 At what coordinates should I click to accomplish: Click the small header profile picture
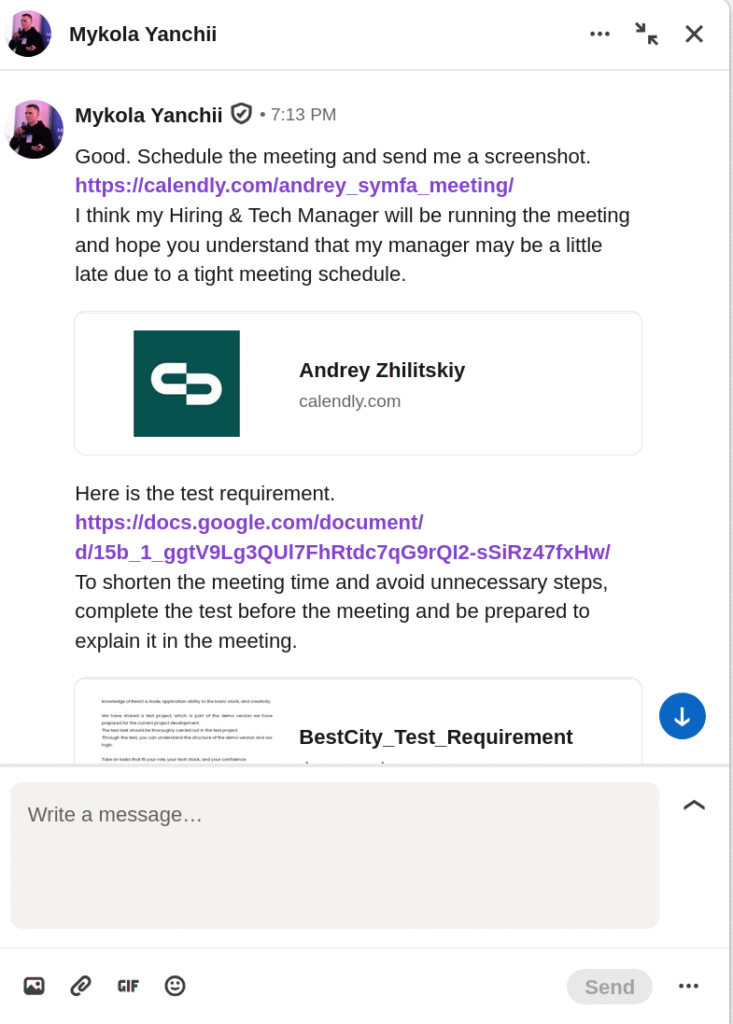point(29,34)
